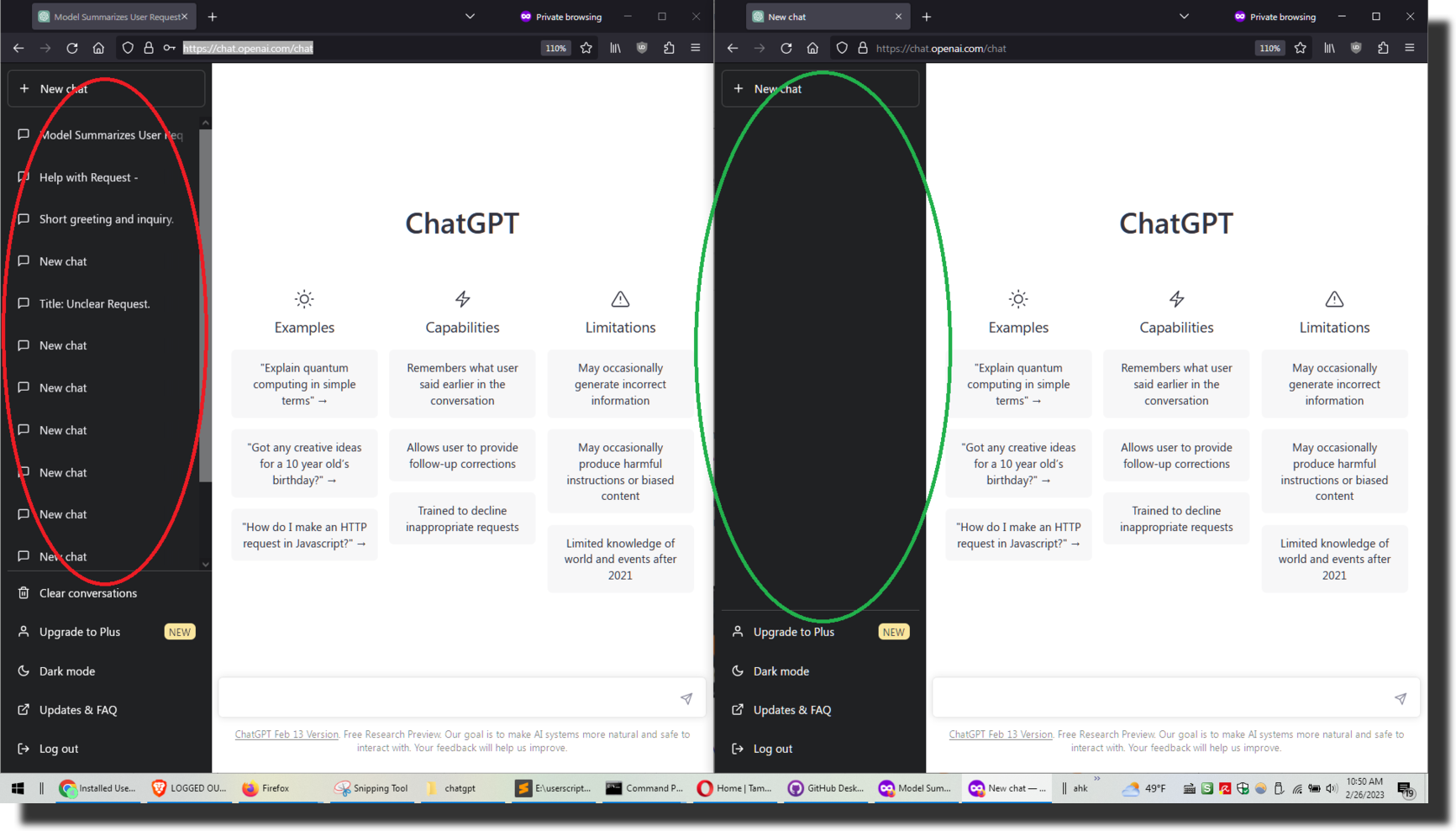
Task: Open Help with Request conversation
Action: [x=102, y=177]
